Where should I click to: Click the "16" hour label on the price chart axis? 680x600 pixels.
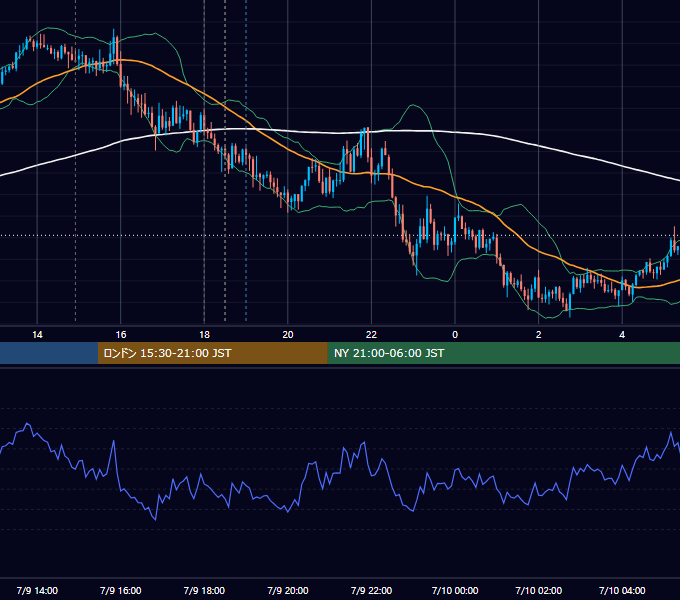(x=121, y=335)
